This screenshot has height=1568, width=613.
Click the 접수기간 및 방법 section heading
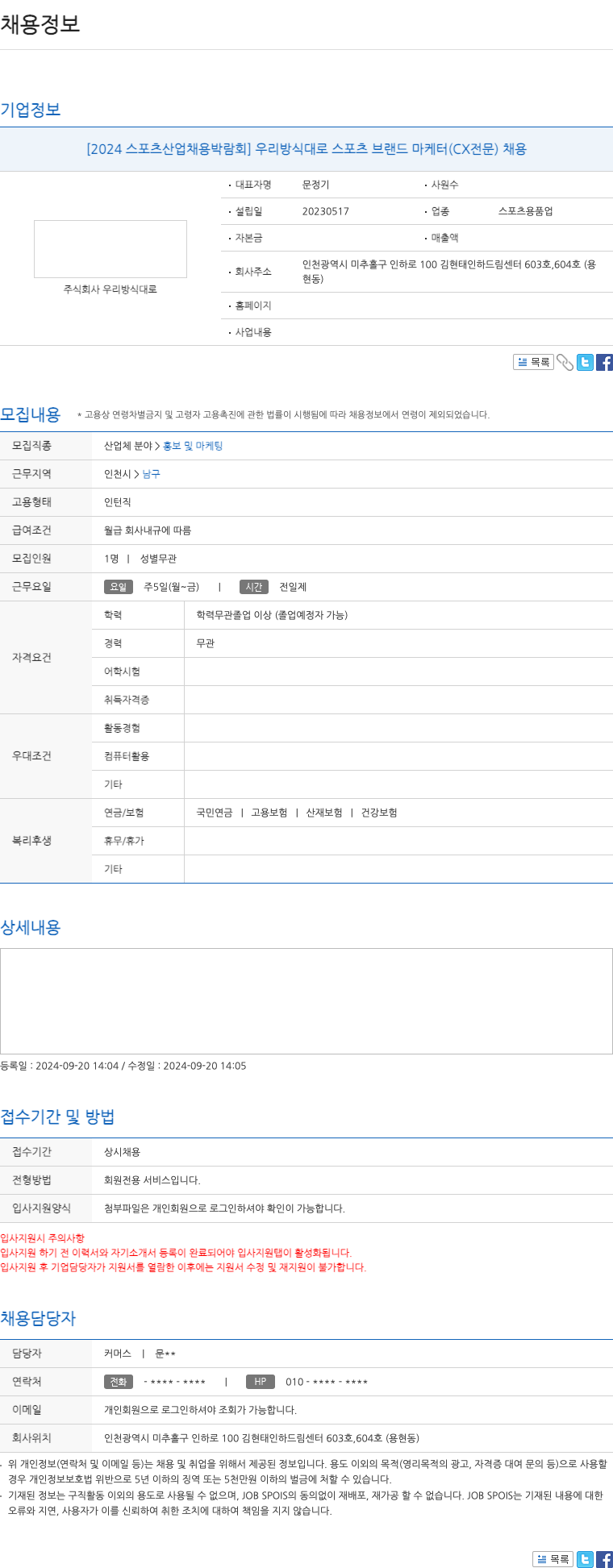(x=57, y=1117)
